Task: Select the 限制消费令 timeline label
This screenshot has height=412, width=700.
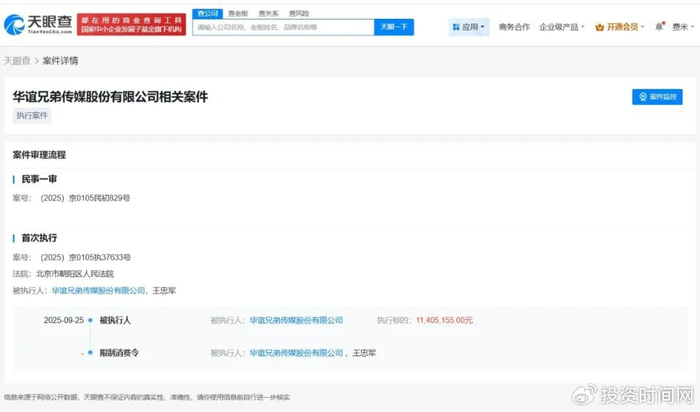Action: [119, 353]
